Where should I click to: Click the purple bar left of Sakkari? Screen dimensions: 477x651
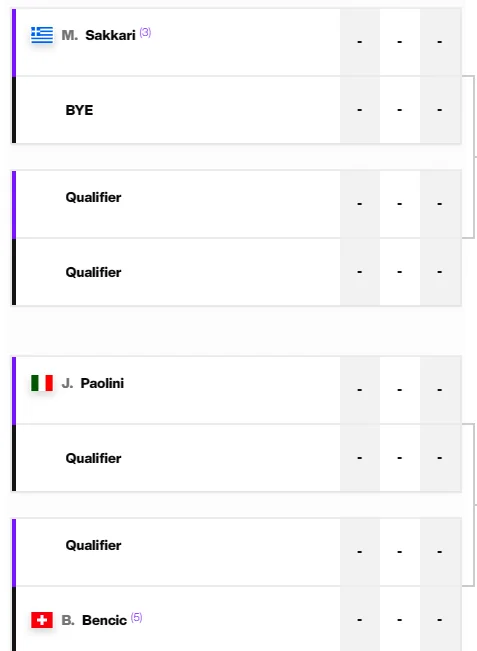coord(14,43)
